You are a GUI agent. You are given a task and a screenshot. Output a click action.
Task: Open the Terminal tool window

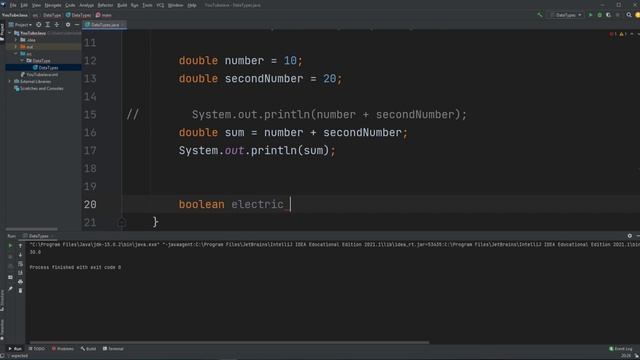113,349
